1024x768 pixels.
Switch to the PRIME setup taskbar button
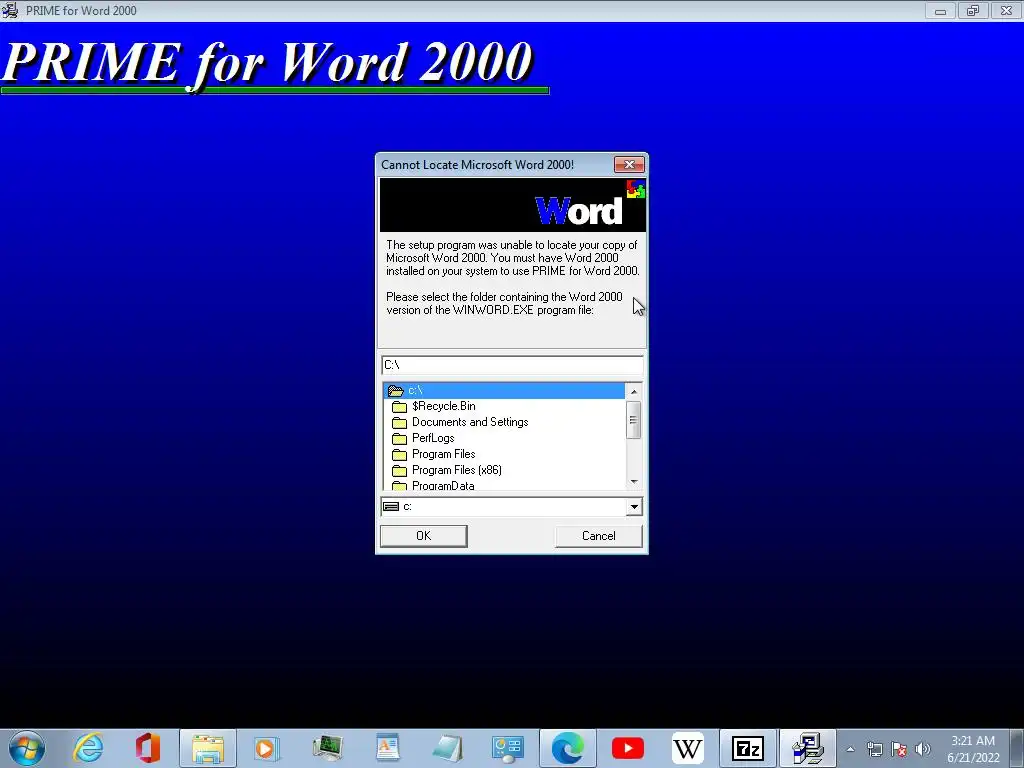(x=808, y=748)
